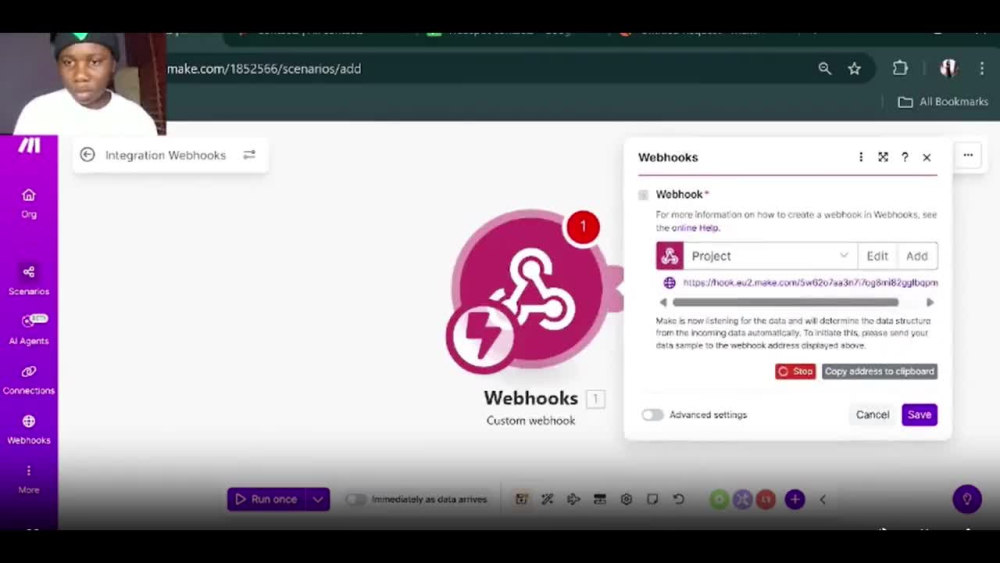Toggle the checkbox beside Webhook label
The image size is (1000, 563).
pyautogui.click(x=643, y=194)
